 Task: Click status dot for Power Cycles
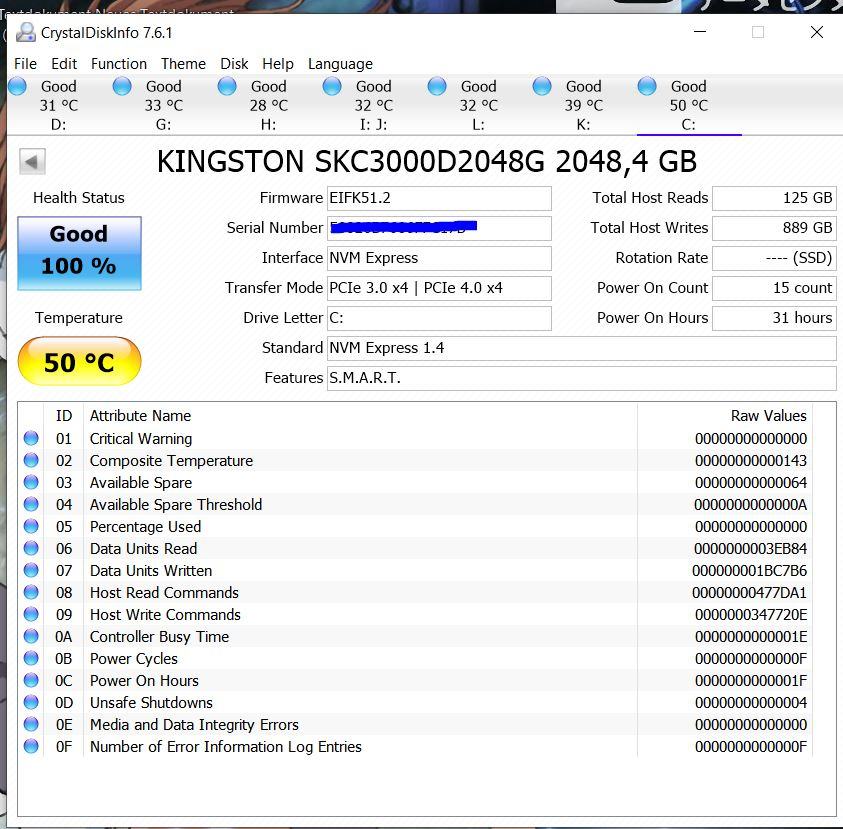point(31,658)
